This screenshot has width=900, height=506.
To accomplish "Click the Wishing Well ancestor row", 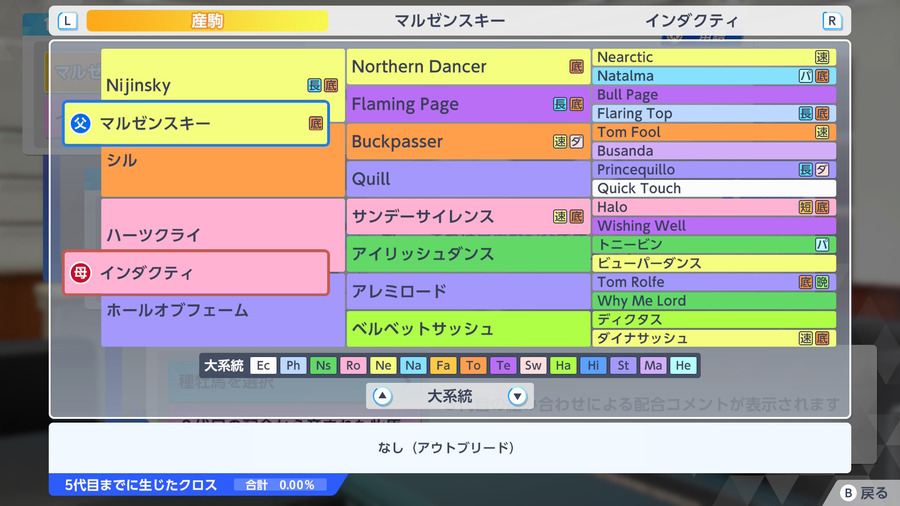I will point(714,226).
